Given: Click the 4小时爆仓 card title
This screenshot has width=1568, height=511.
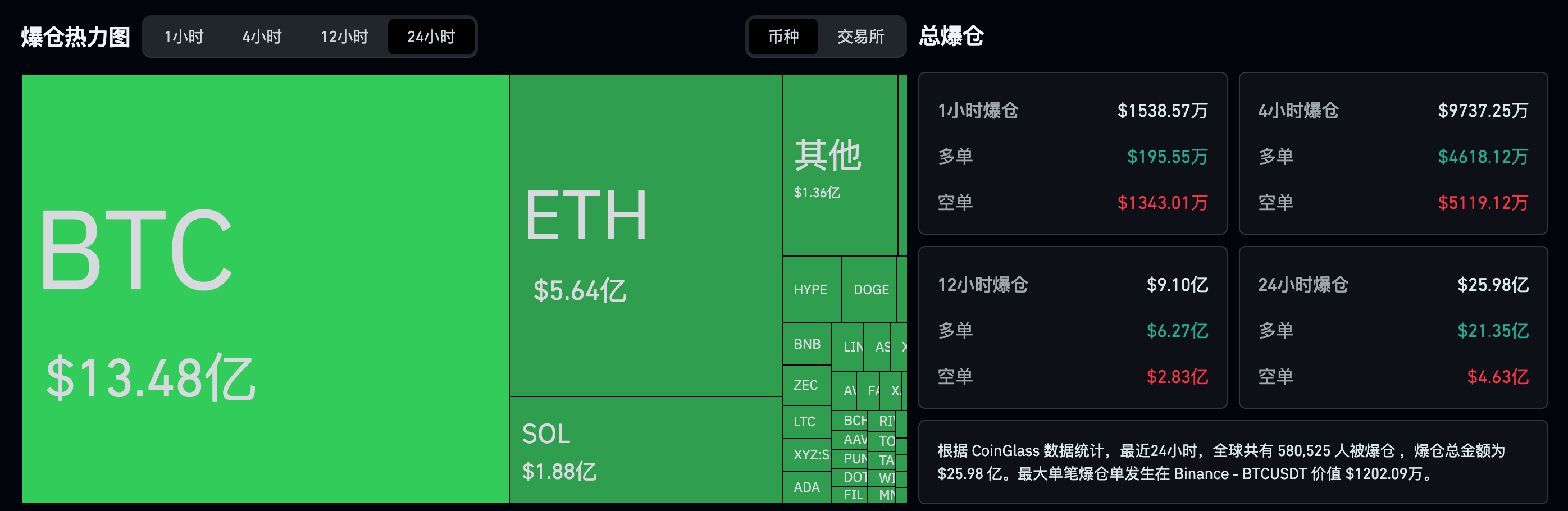Looking at the screenshot, I should tap(1298, 111).
